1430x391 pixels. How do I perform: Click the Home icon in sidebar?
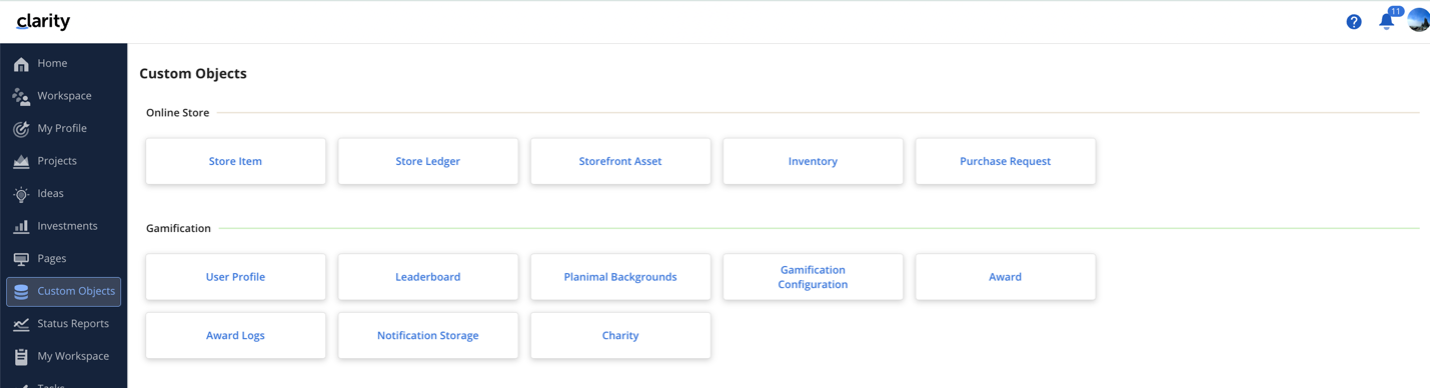coord(21,64)
